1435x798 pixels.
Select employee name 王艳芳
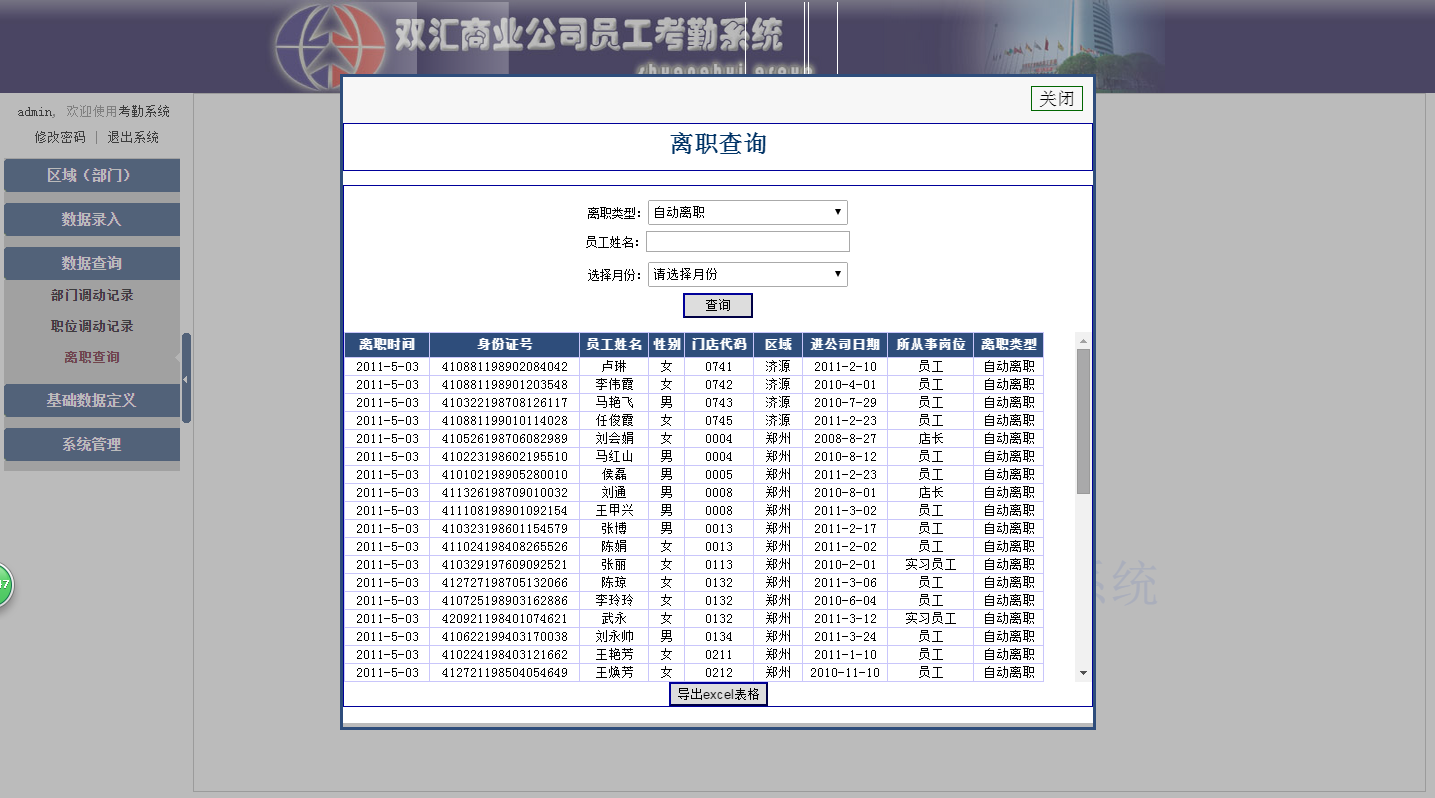(x=614, y=655)
